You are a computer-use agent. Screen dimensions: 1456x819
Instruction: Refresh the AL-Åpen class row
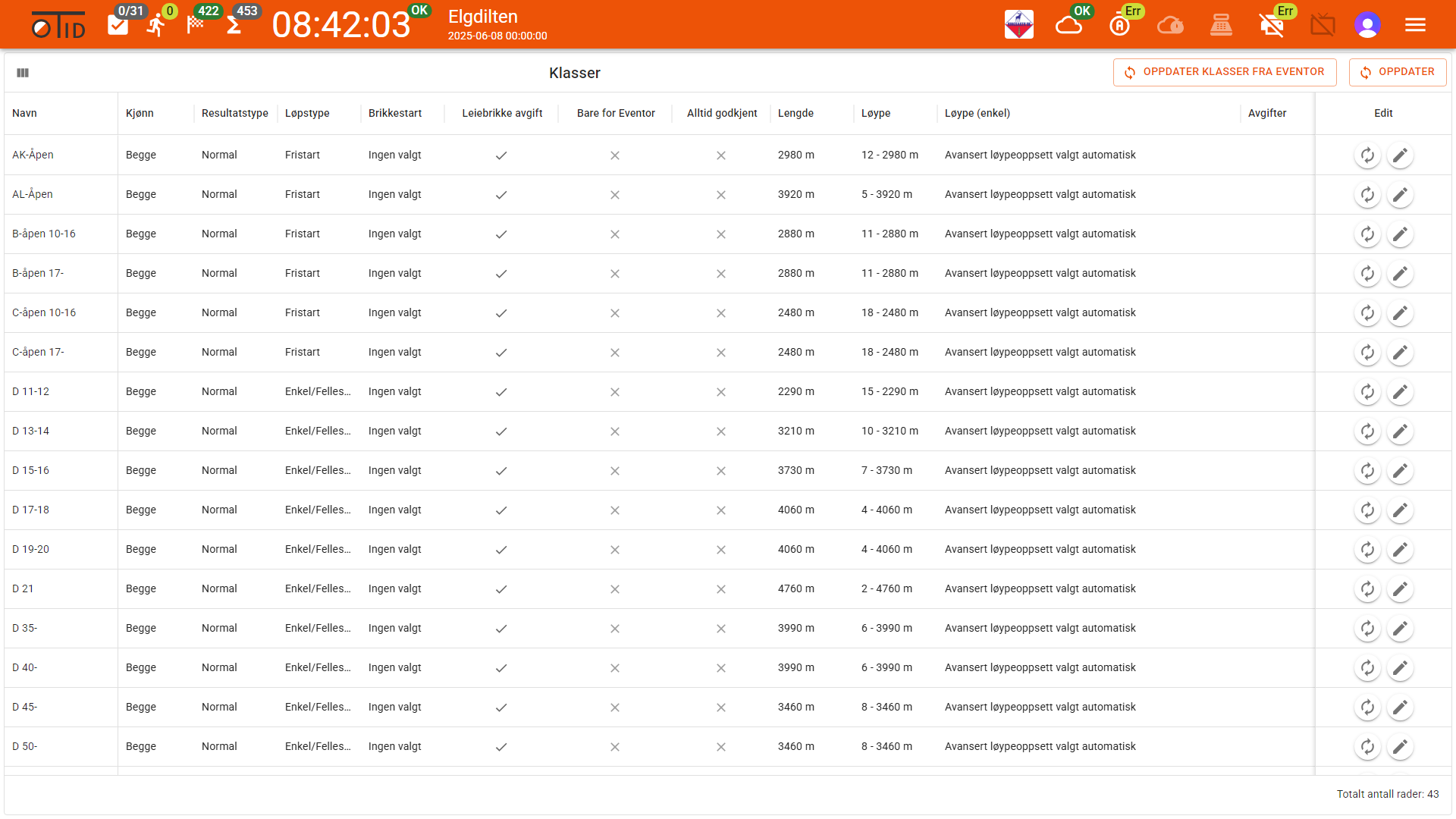coord(1367,195)
